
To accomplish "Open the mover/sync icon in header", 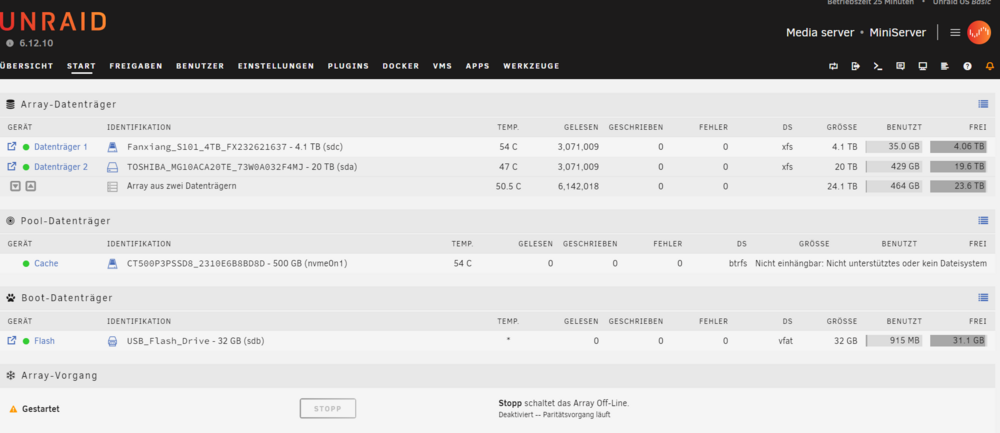I will 833,66.
